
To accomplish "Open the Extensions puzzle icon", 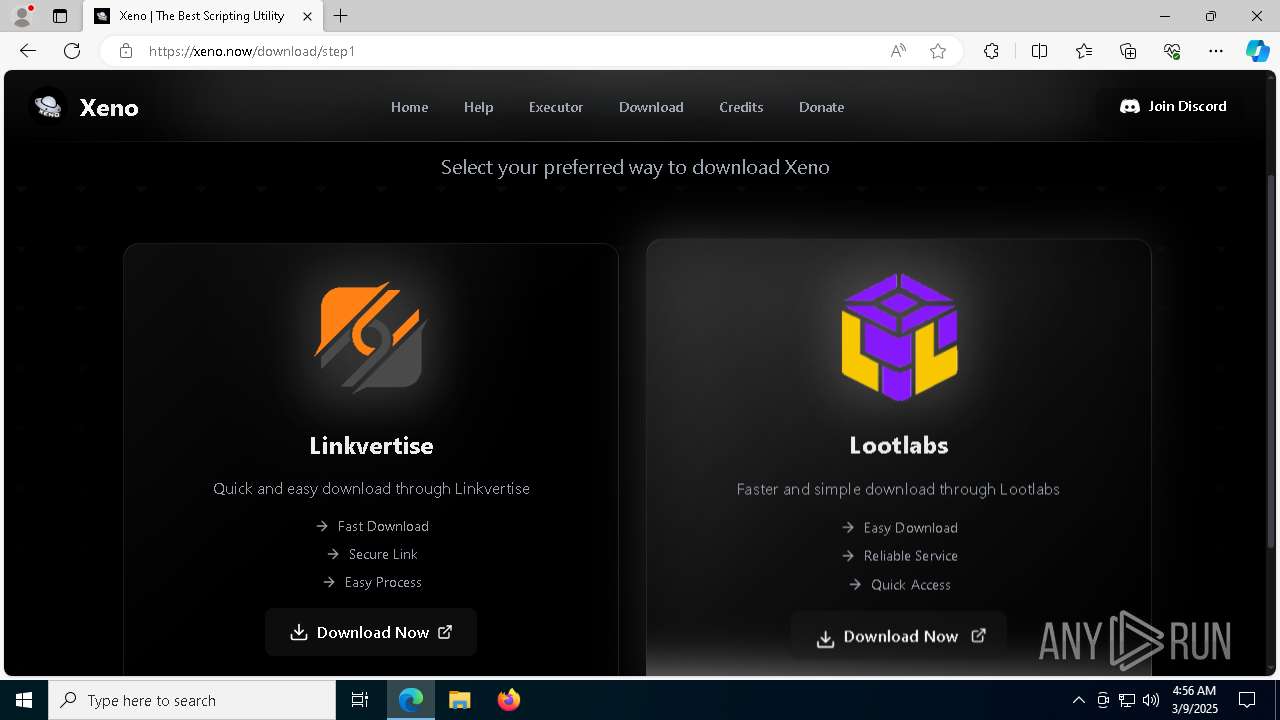I will point(991,51).
